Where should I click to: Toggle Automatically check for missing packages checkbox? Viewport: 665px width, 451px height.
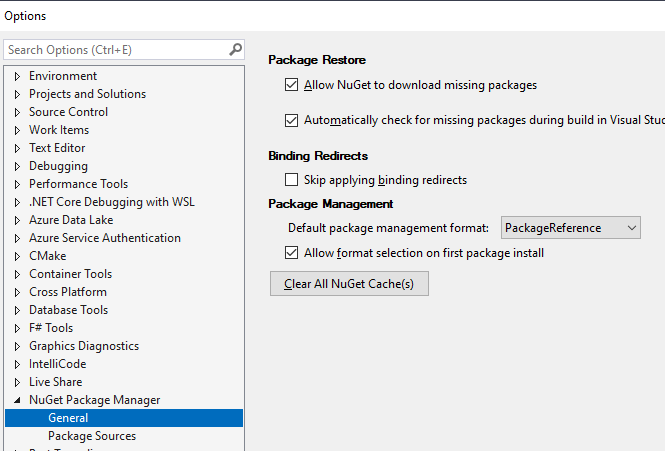coord(291,120)
